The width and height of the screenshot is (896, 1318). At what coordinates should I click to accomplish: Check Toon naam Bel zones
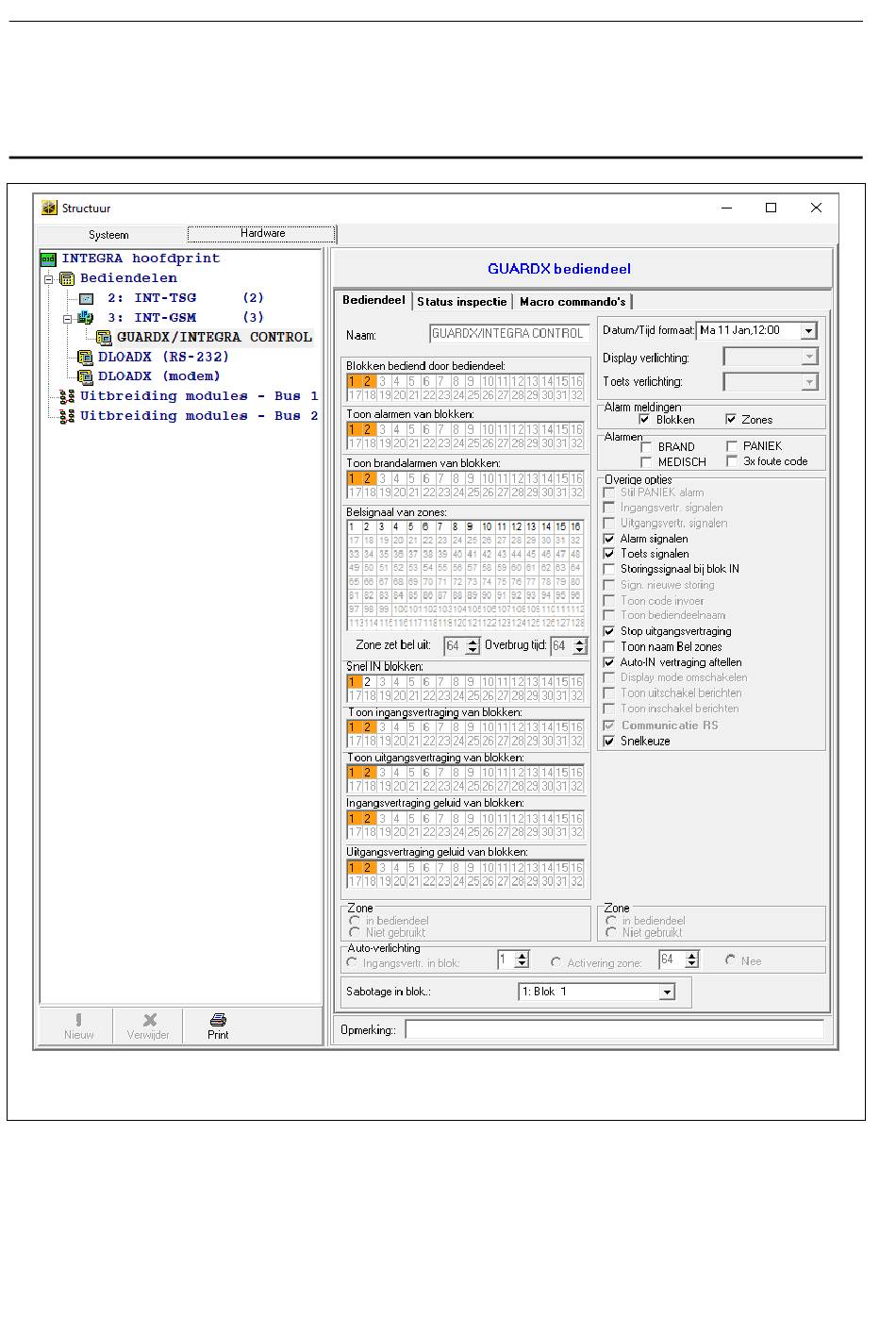pyautogui.click(x=609, y=647)
